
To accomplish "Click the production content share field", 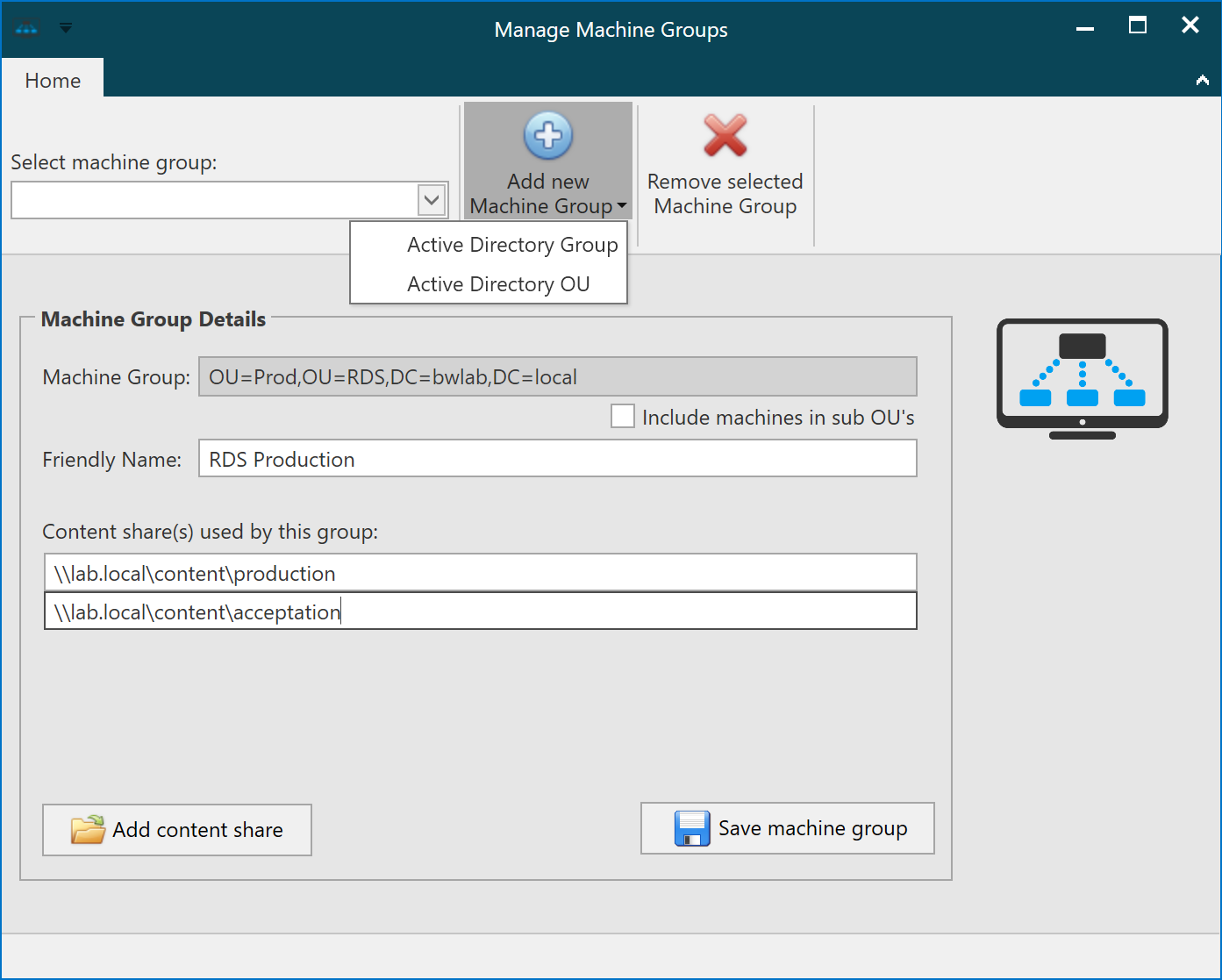I will [480, 573].
